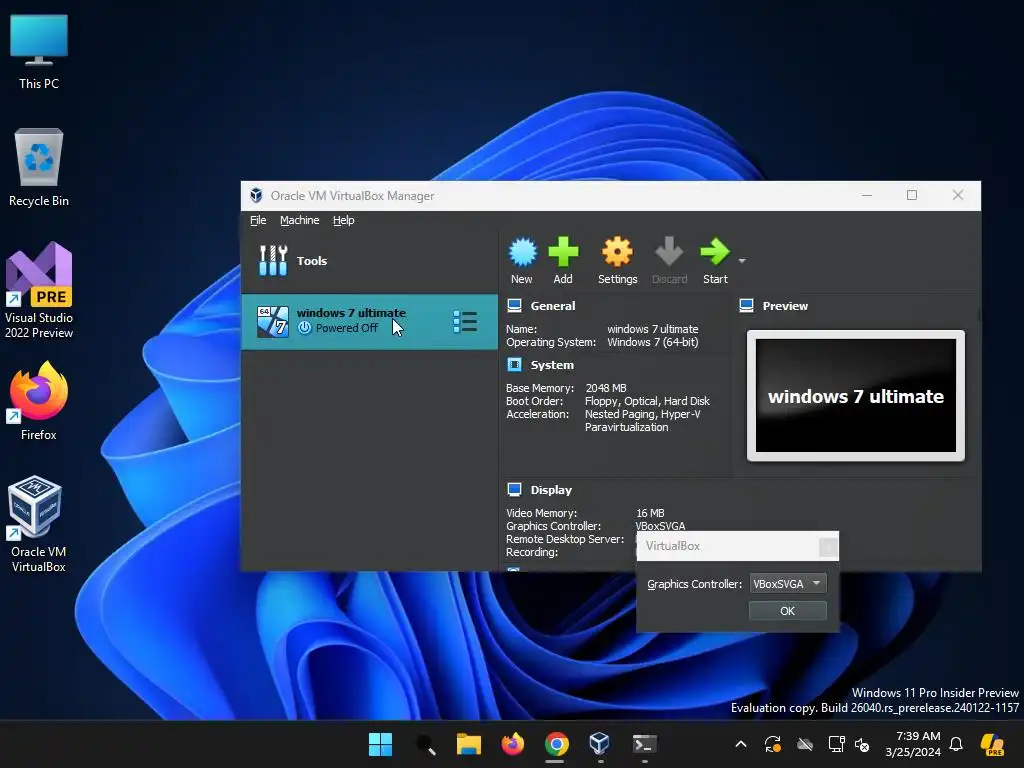Open taskbar Search
Image resolution: width=1024 pixels, height=768 pixels.
[425, 744]
